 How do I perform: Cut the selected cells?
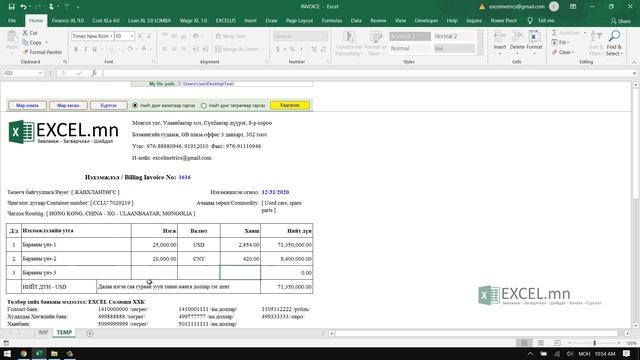[x=30, y=33]
